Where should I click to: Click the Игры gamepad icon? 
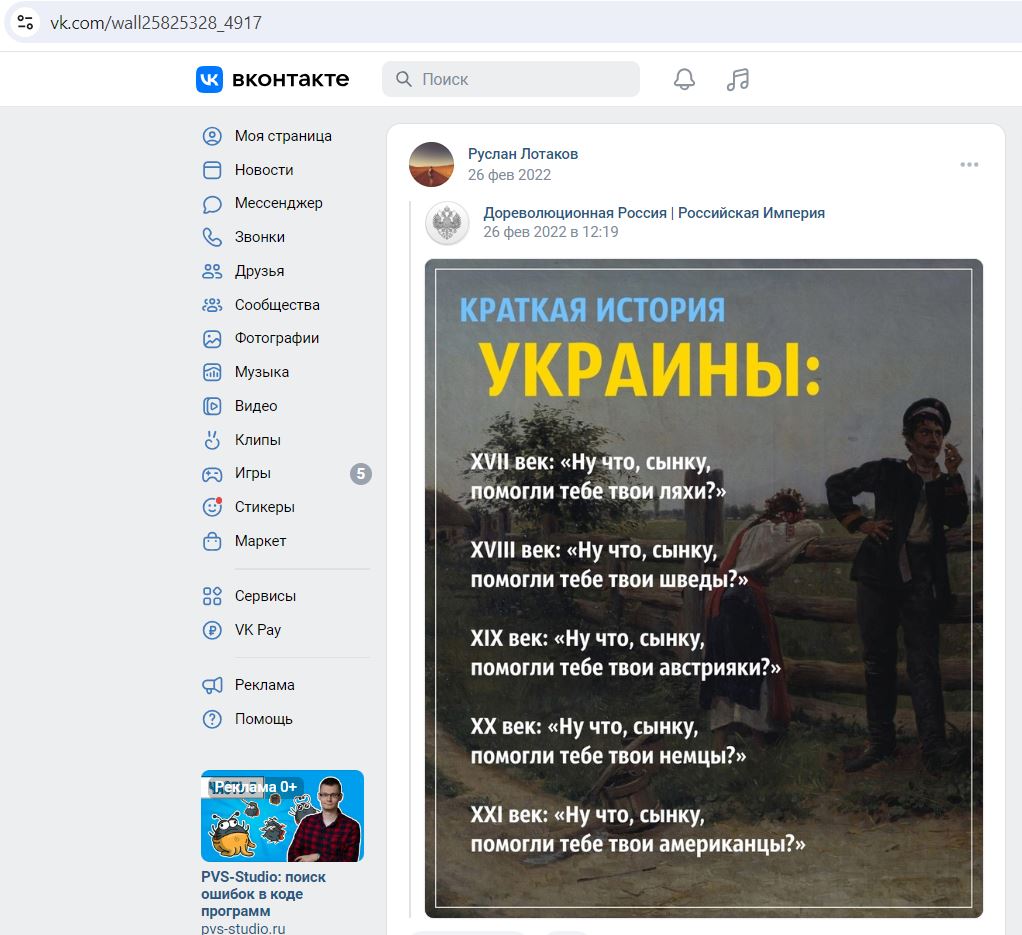[x=212, y=474]
